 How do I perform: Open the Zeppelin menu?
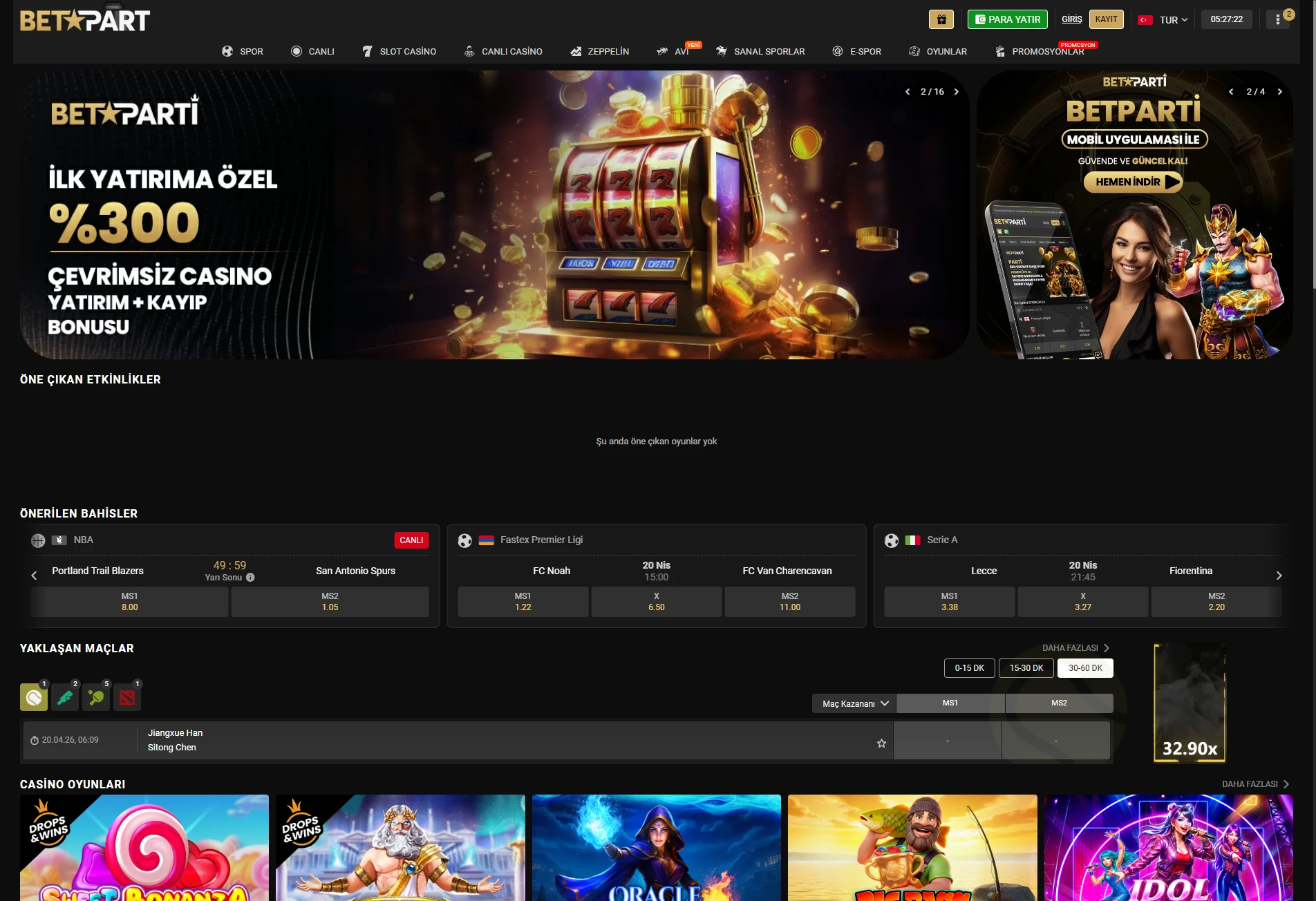(x=600, y=51)
